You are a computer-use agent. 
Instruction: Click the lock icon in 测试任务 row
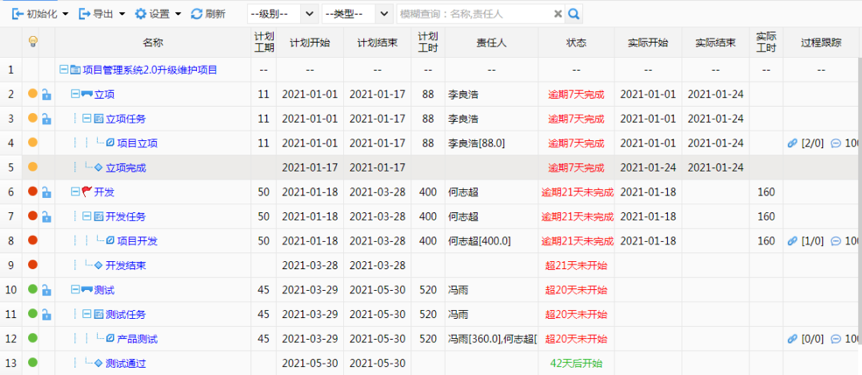point(47,314)
